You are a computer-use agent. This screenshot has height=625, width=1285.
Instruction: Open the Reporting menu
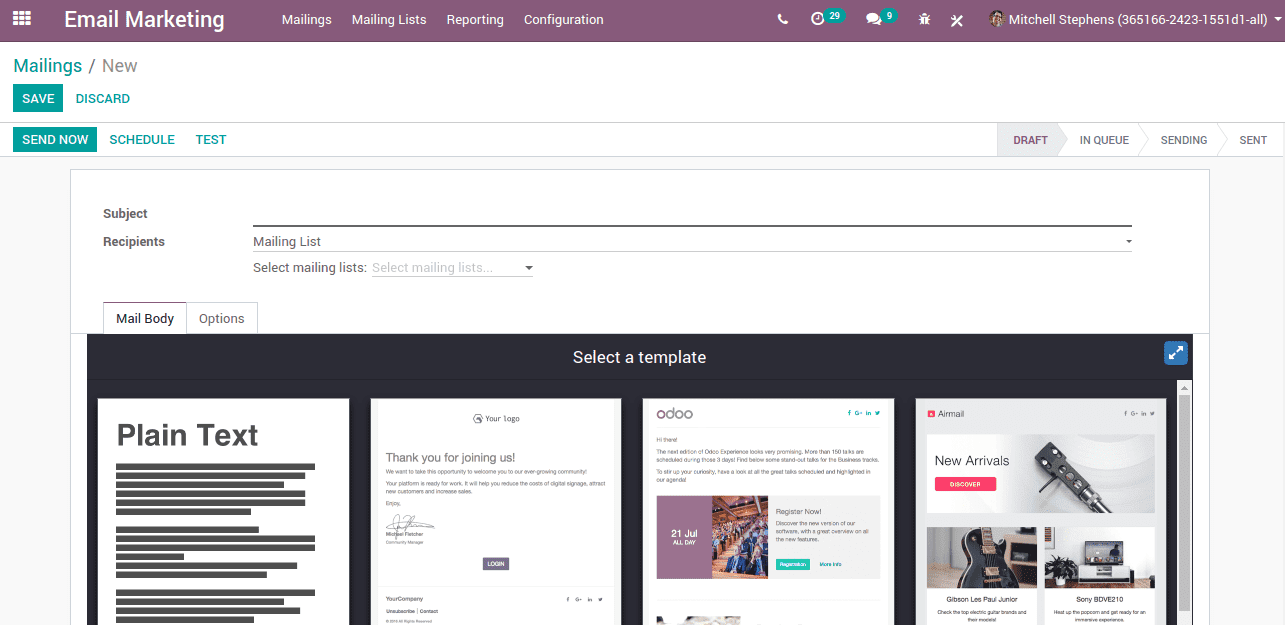click(475, 20)
